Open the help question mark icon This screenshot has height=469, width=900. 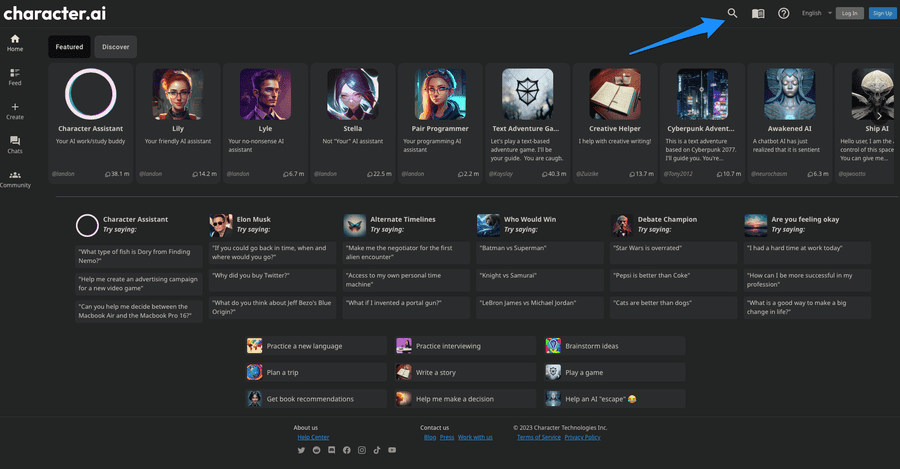tap(783, 13)
